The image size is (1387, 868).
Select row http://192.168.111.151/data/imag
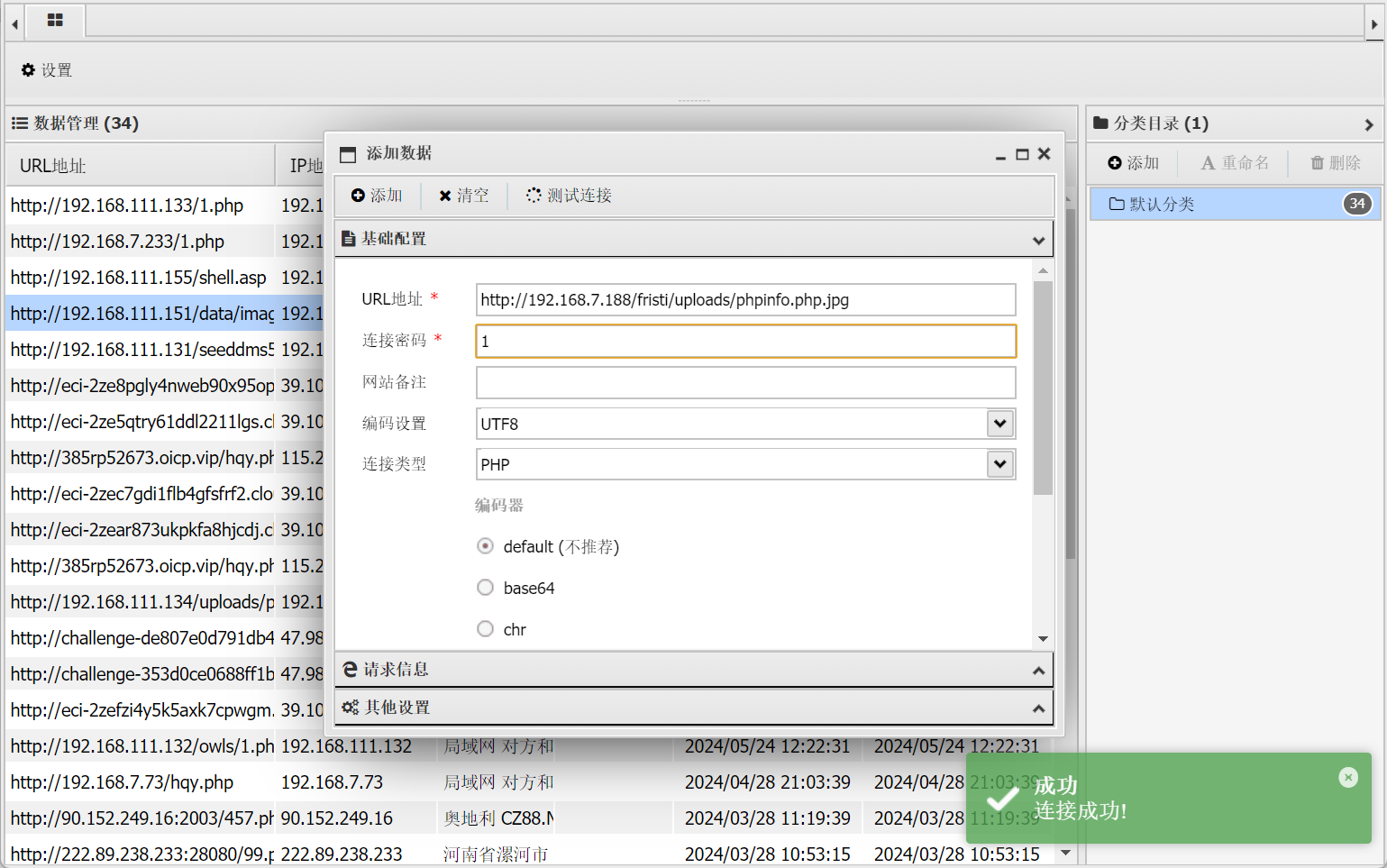pyautogui.click(x=141, y=314)
